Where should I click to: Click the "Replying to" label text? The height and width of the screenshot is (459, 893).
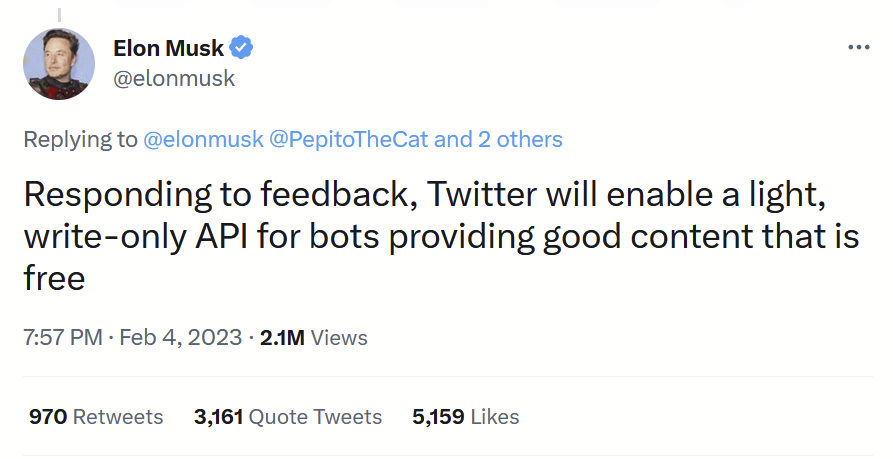(x=81, y=139)
